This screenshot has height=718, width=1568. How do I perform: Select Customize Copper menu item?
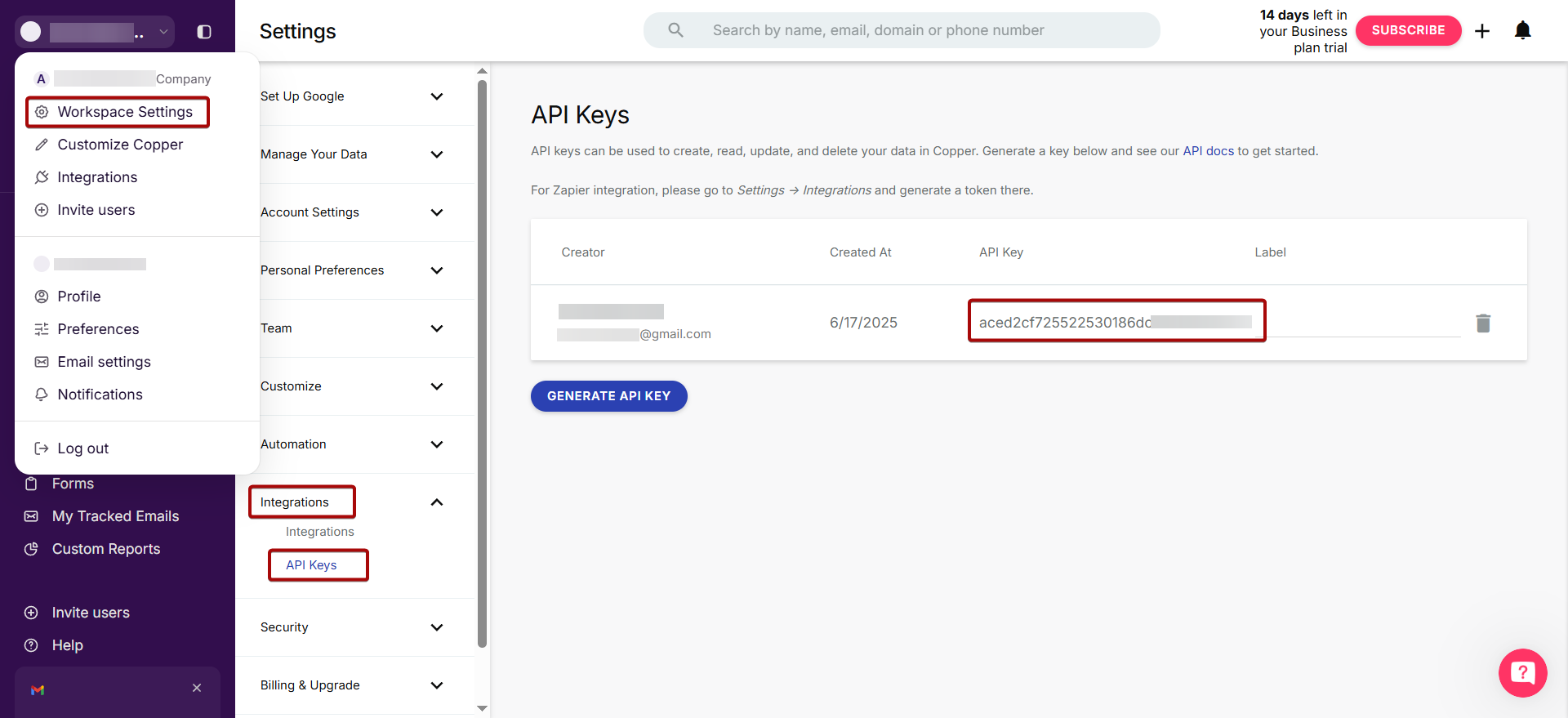(x=120, y=145)
